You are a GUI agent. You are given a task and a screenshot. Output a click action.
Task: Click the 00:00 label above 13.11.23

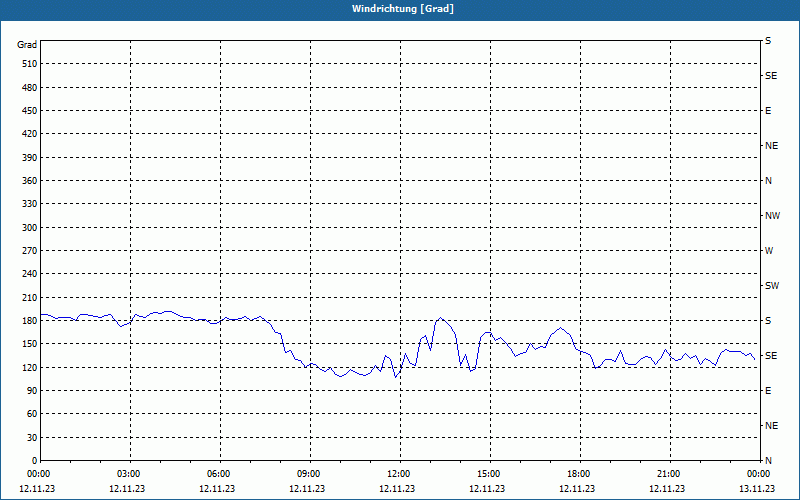coord(760,474)
